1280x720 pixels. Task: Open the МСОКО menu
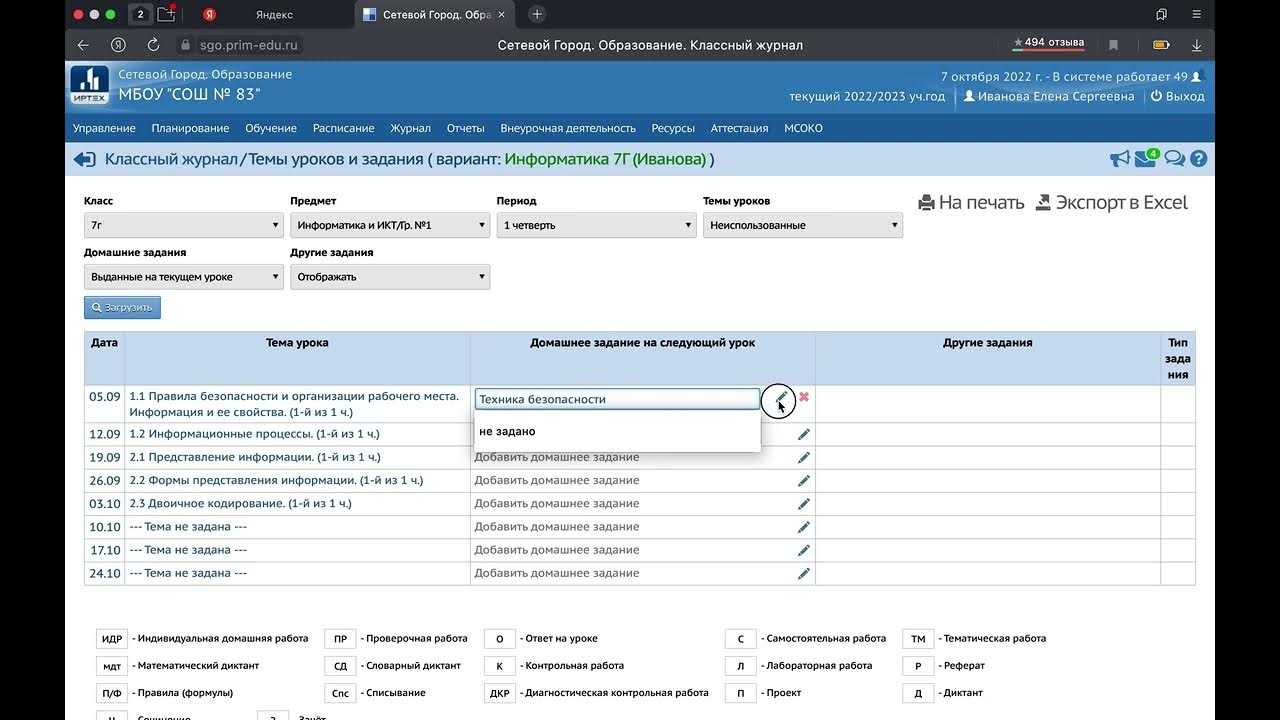click(x=803, y=128)
